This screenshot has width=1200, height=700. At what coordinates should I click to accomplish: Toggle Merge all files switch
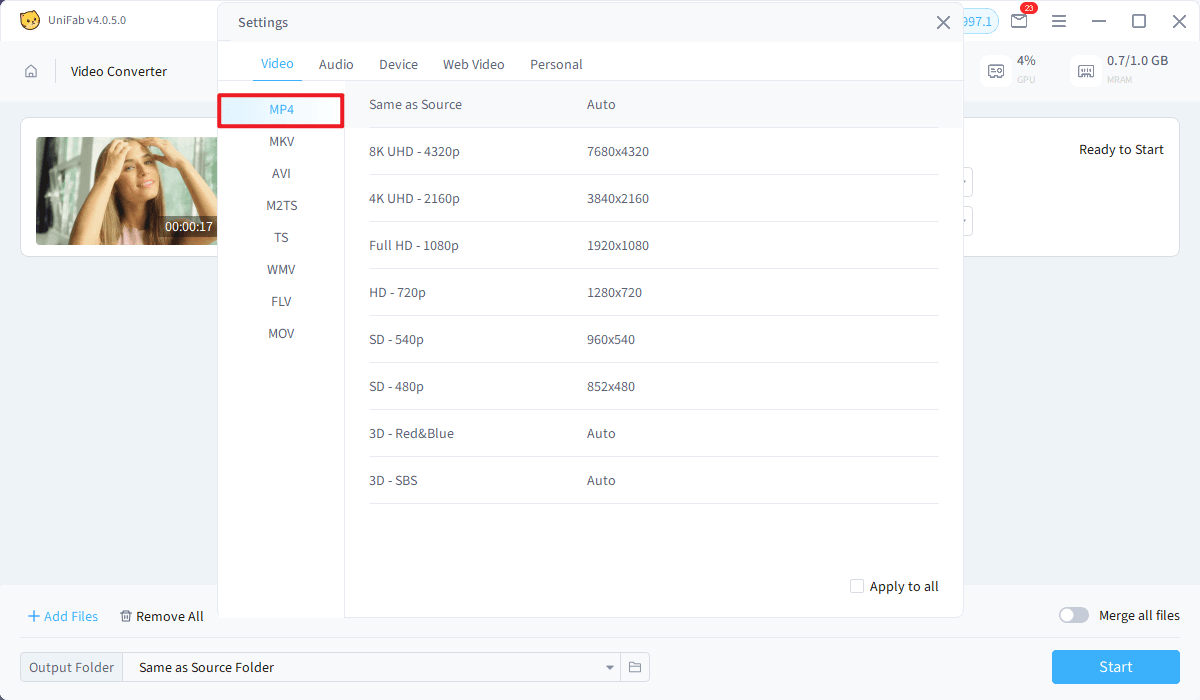(1074, 615)
